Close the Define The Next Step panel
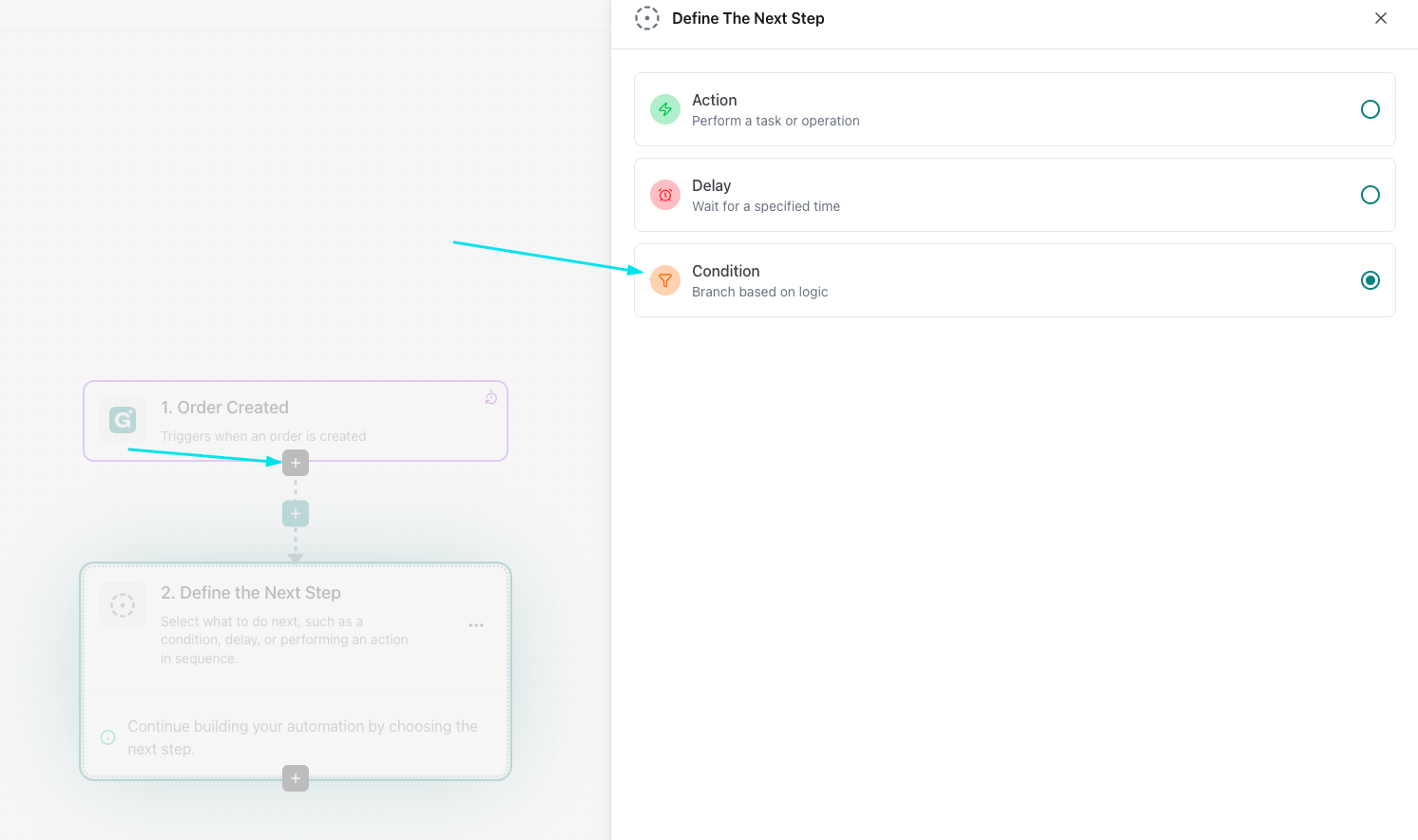This screenshot has height=840, width=1418. point(1381,18)
